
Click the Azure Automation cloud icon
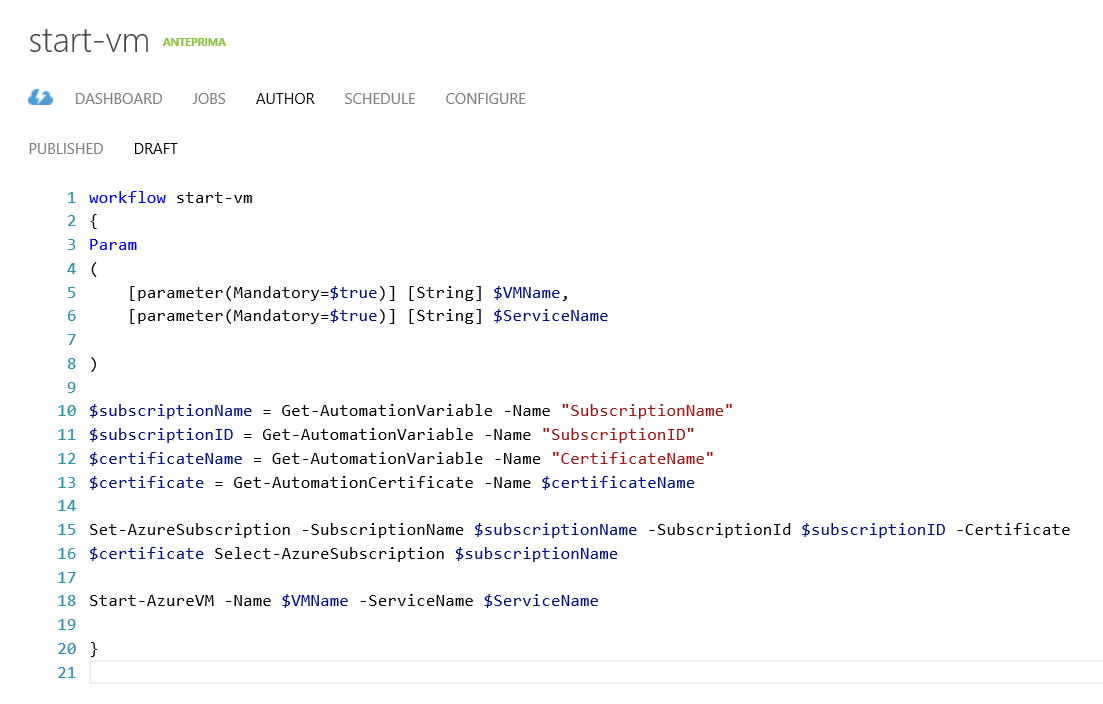(41, 98)
